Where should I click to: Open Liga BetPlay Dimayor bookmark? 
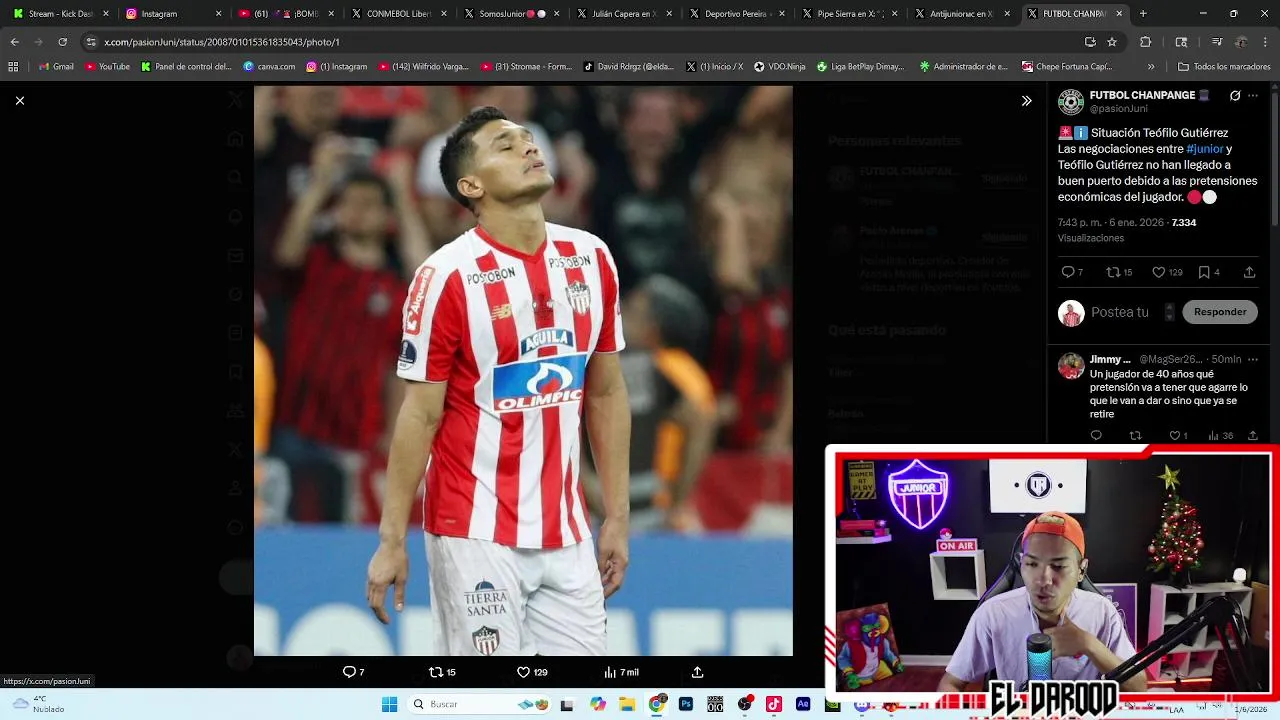(x=861, y=67)
